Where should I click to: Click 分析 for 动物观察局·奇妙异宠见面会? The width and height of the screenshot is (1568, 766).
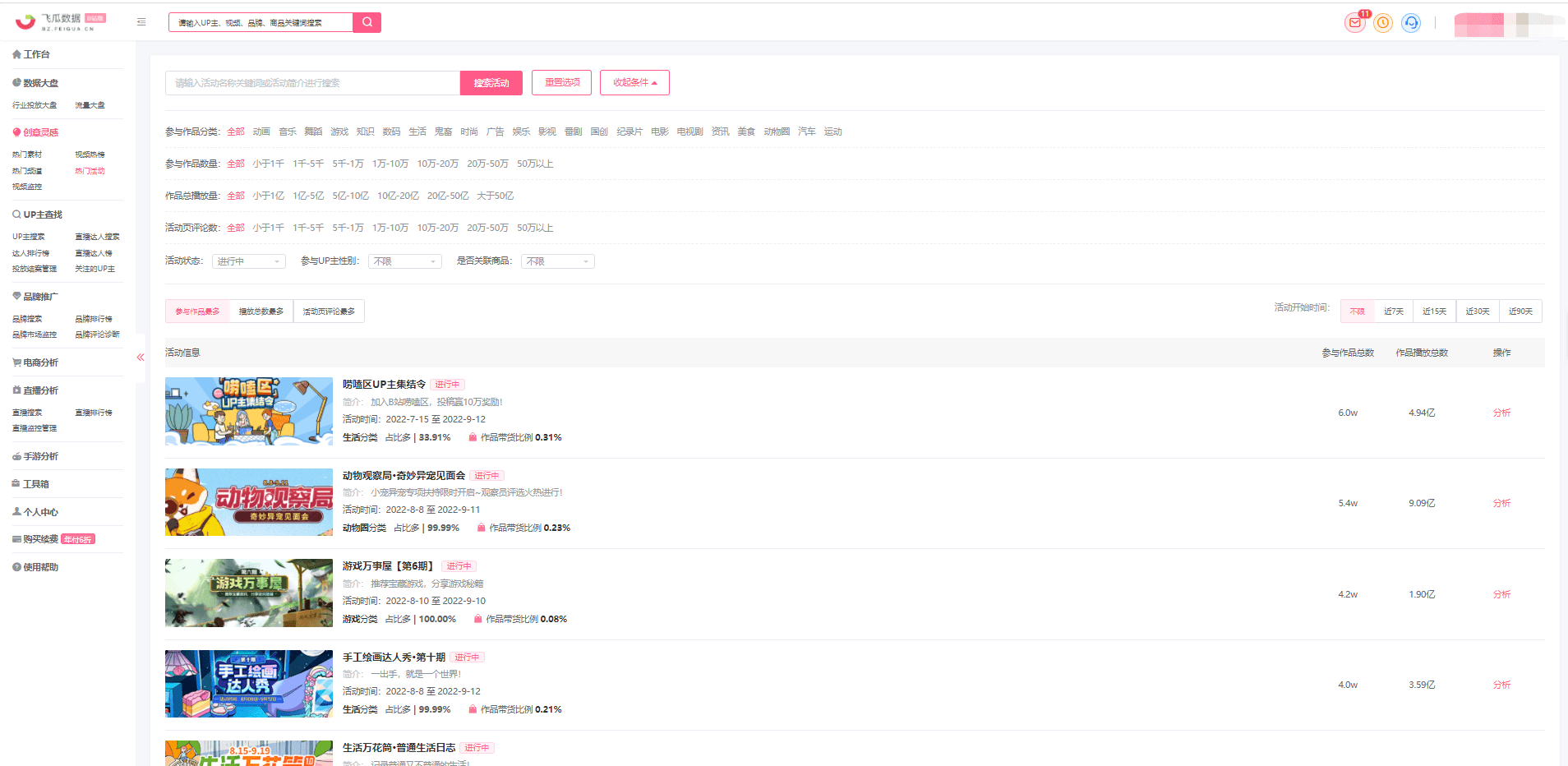(x=1501, y=503)
